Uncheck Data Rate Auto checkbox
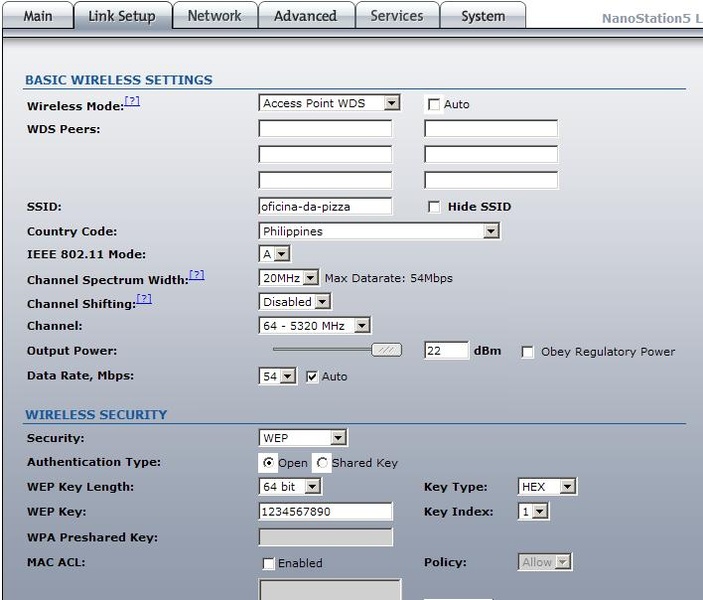Screen dimensions: 703x600 [x=312, y=377]
